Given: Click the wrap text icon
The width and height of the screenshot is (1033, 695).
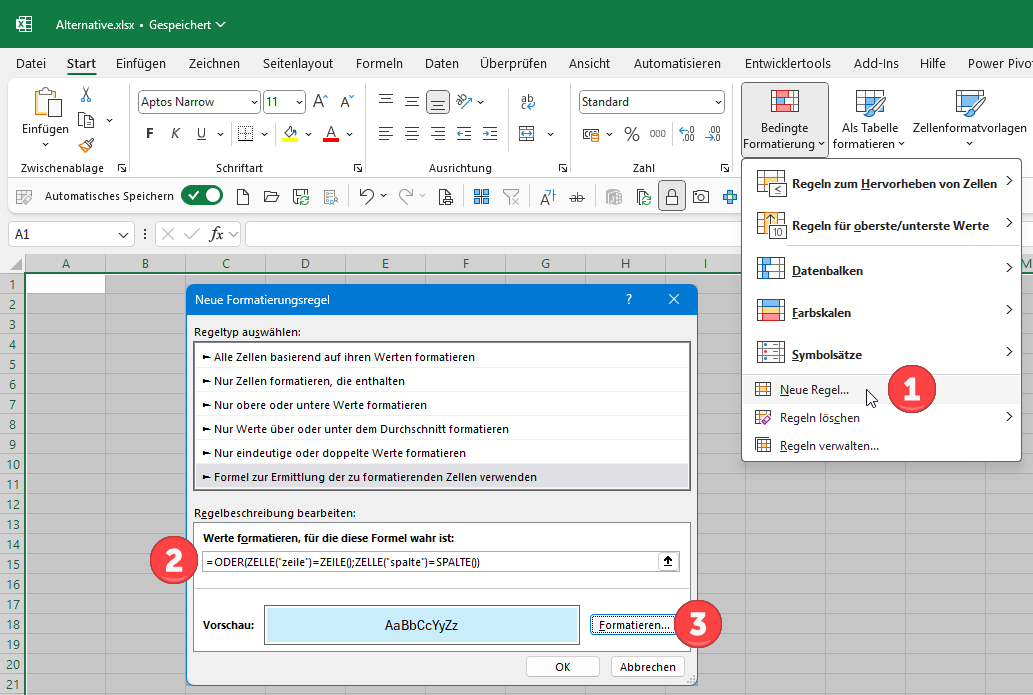Looking at the screenshot, I should (x=528, y=102).
